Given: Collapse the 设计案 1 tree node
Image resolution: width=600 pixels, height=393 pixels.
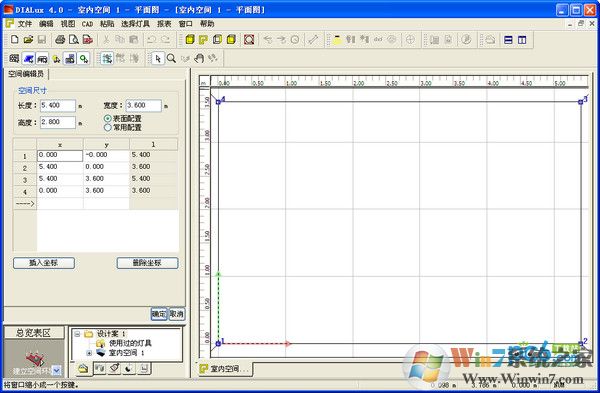Looking at the screenshot, I should (x=77, y=334).
